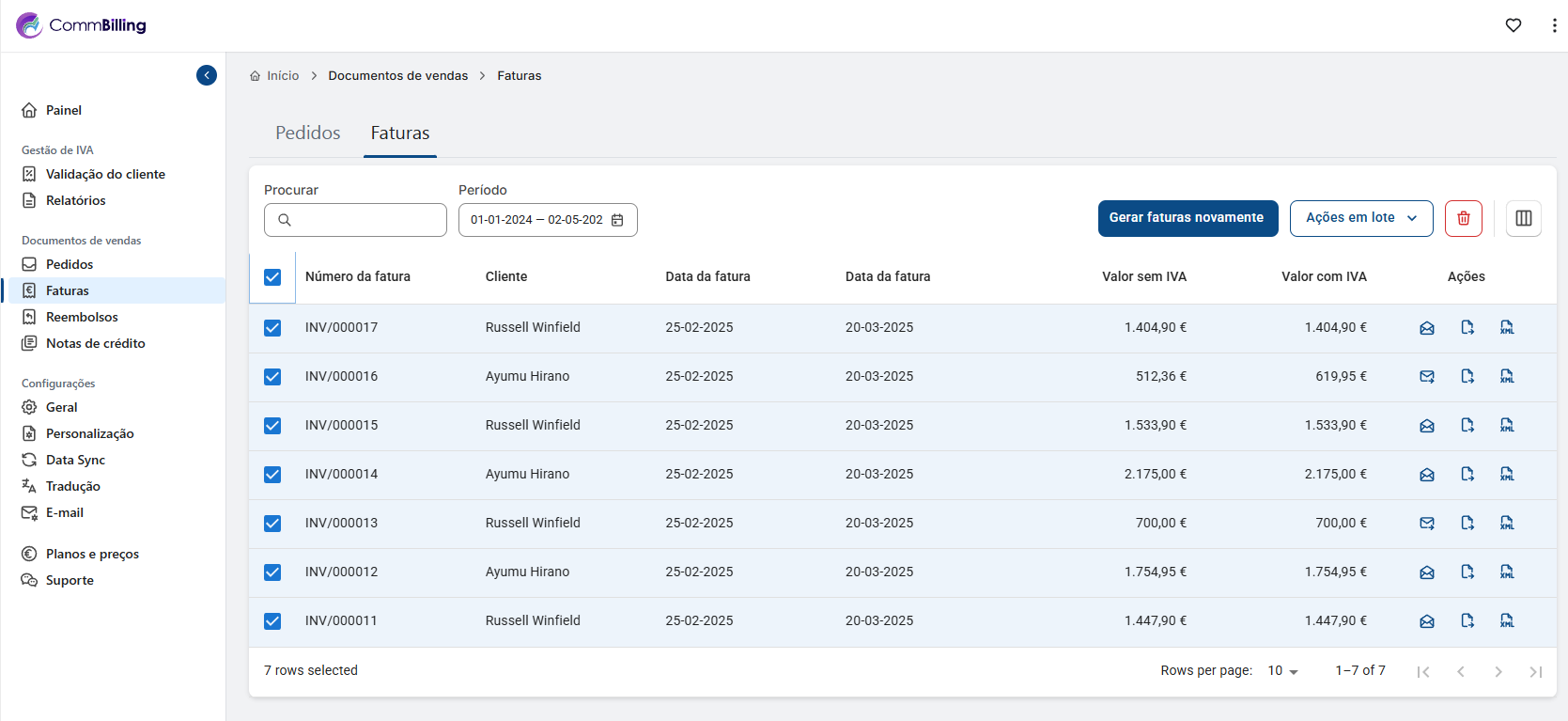Download XML for invoice INV/000015
The height and width of the screenshot is (721, 1568).
[x=1506, y=426]
